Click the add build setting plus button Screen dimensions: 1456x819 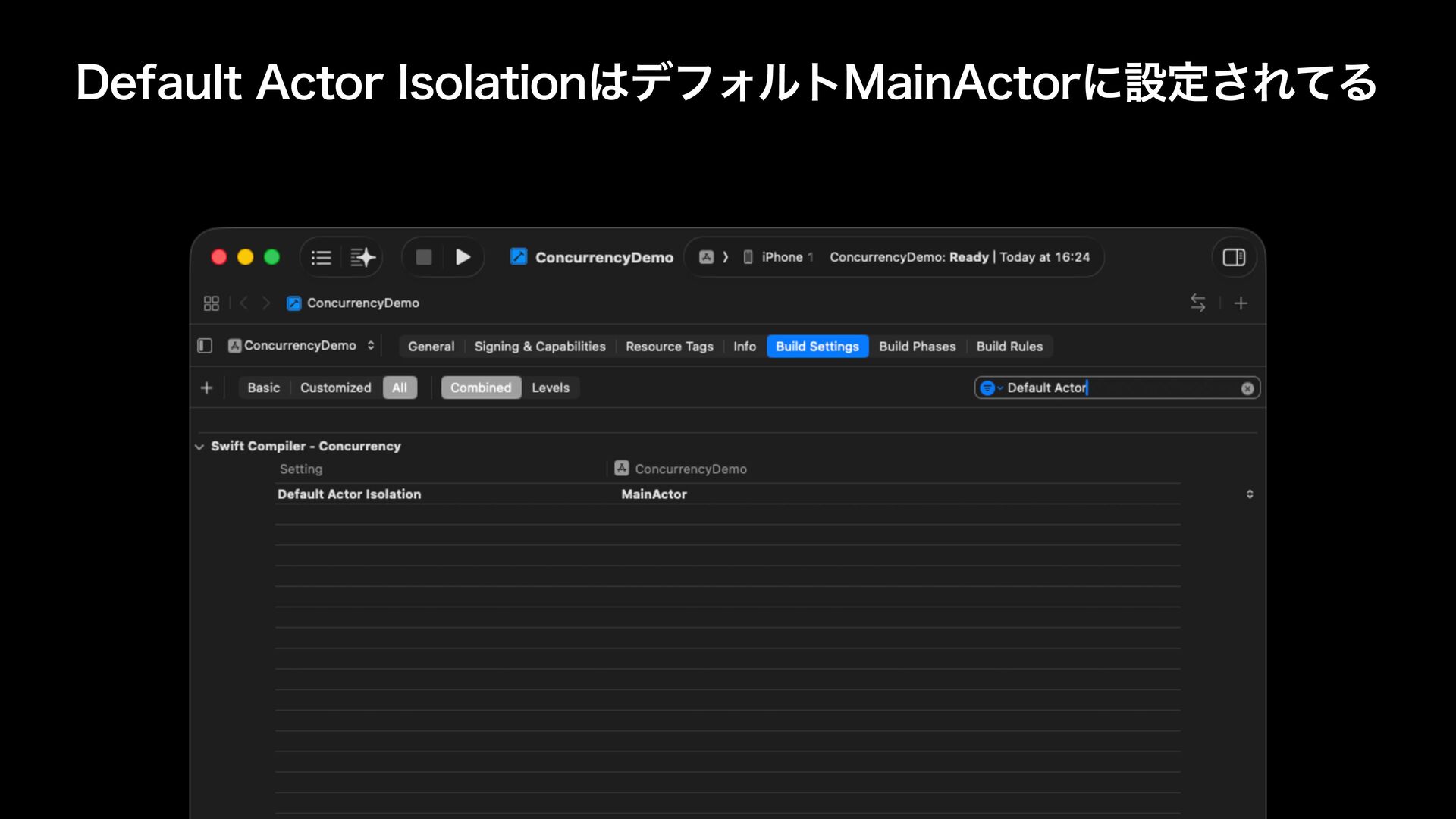coord(206,388)
